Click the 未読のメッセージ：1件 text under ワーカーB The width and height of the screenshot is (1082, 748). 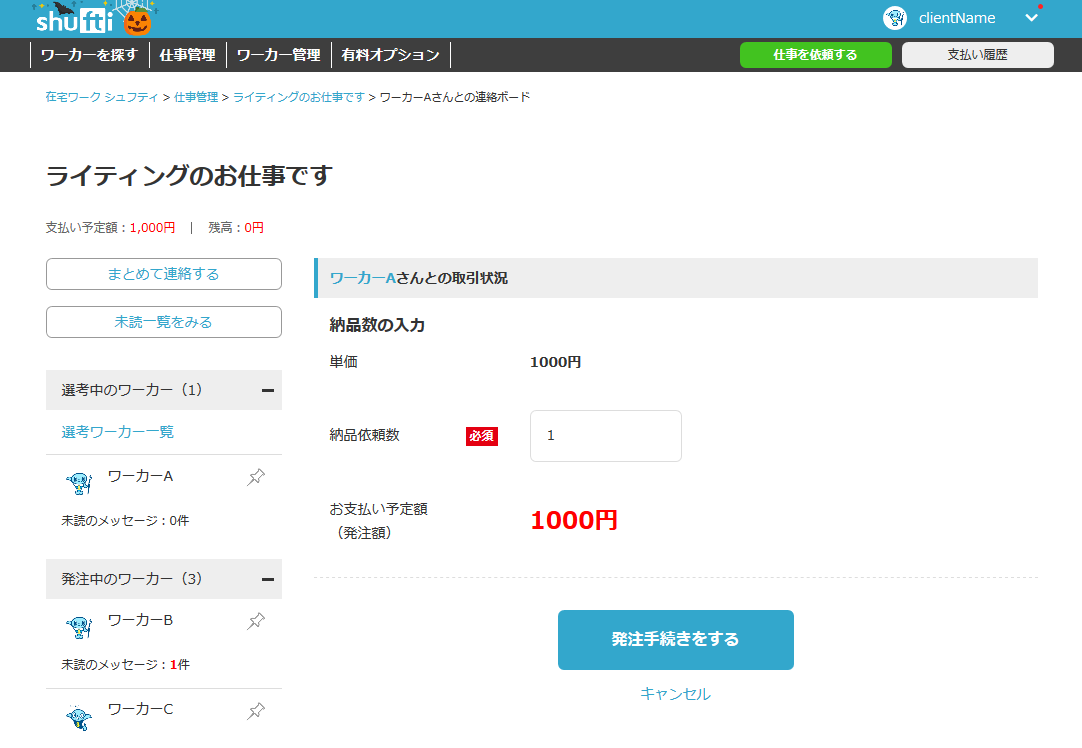tap(126, 665)
